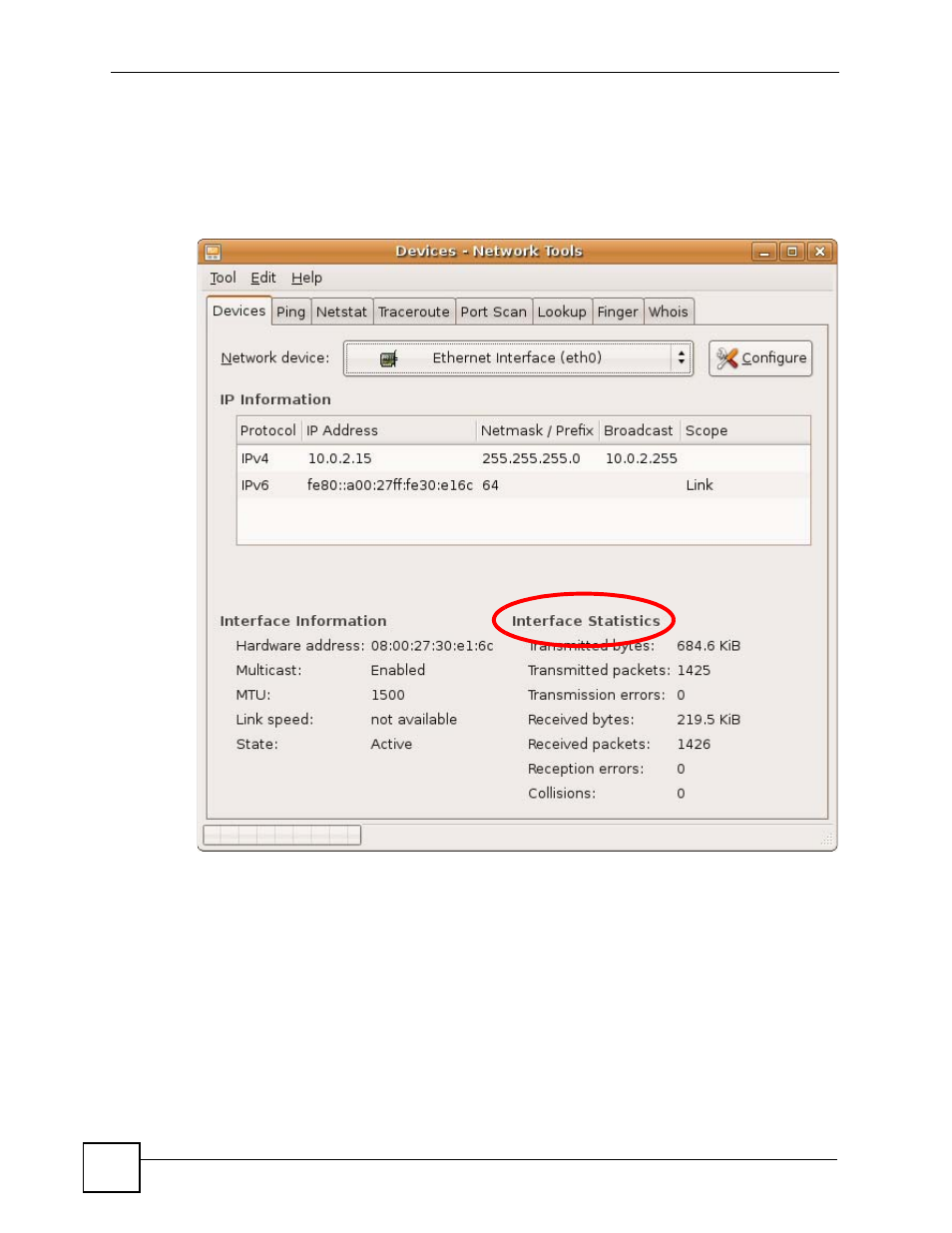Screen dimensions: 952x1233
Task: Sort by the Broadcast column header
Action: click(639, 430)
